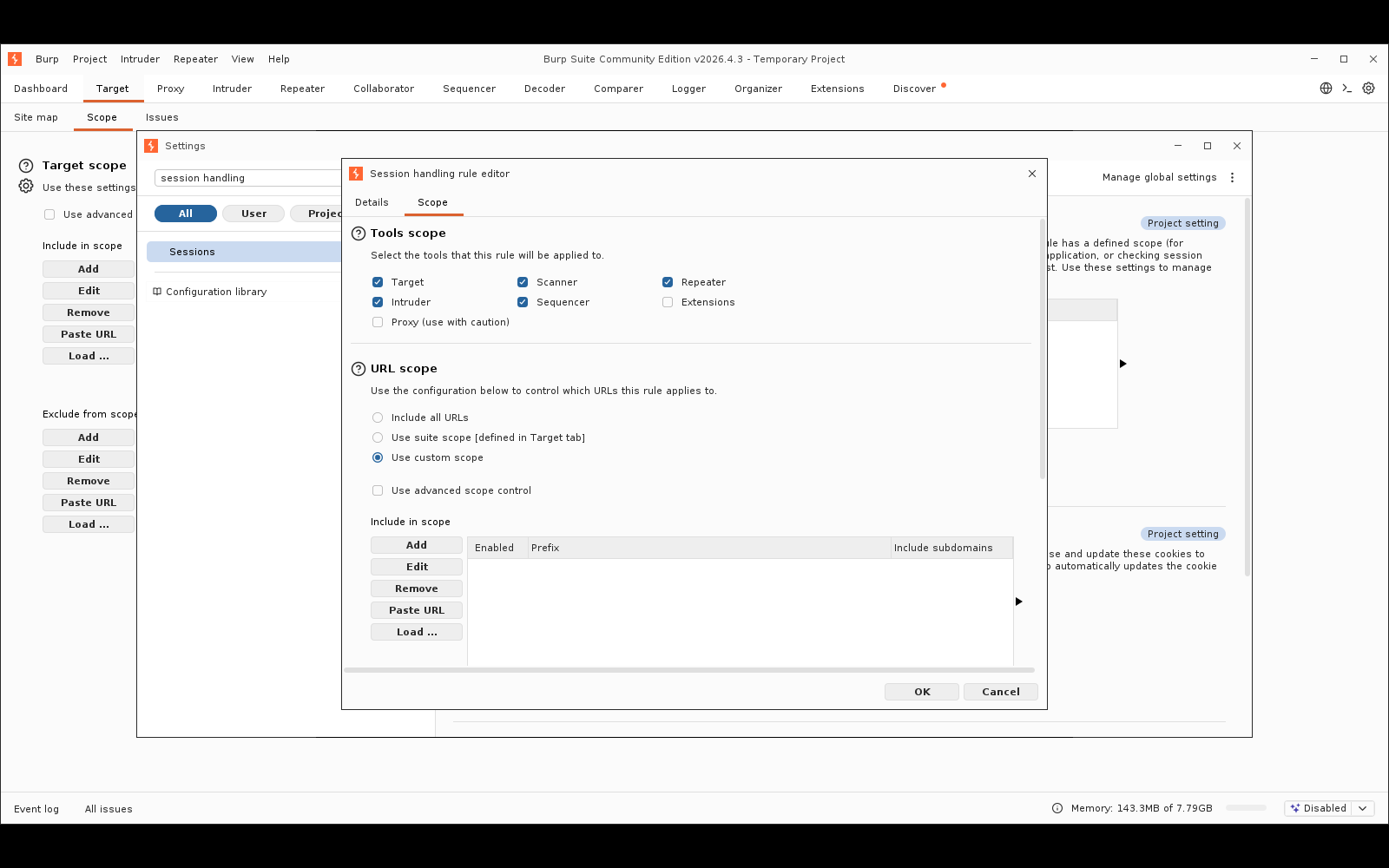The width and height of the screenshot is (1389, 868).
Task: Open the URL scope help icon
Action: point(359,369)
